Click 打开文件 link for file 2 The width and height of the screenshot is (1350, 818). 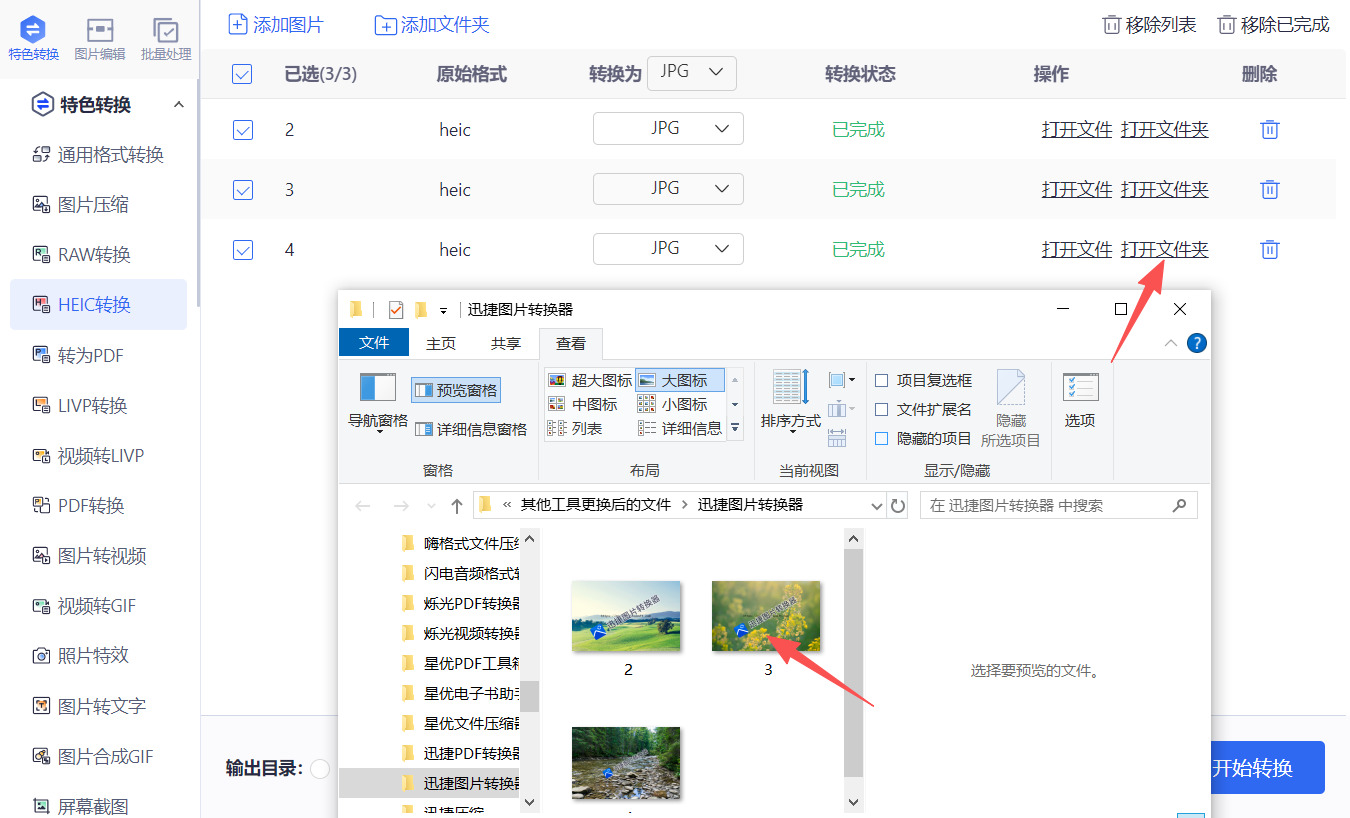click(x=1077, y=130)
